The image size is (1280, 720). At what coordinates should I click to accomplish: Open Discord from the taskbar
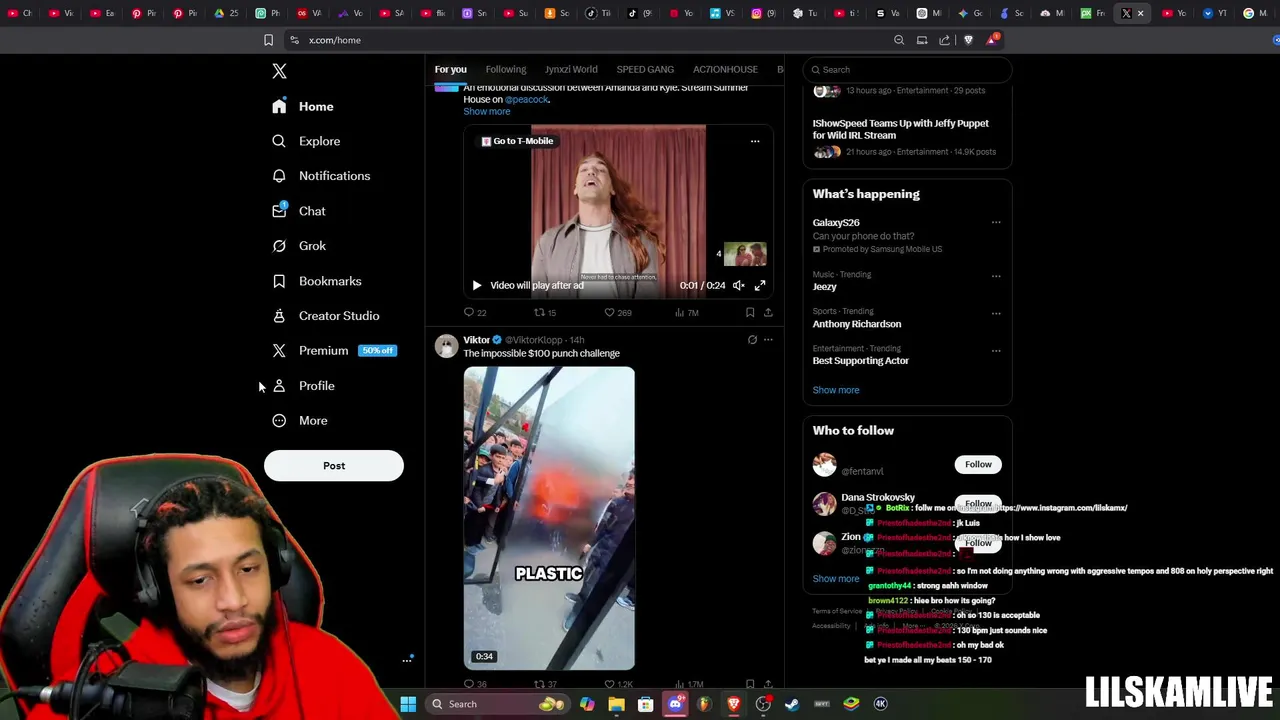click(675, 704)
